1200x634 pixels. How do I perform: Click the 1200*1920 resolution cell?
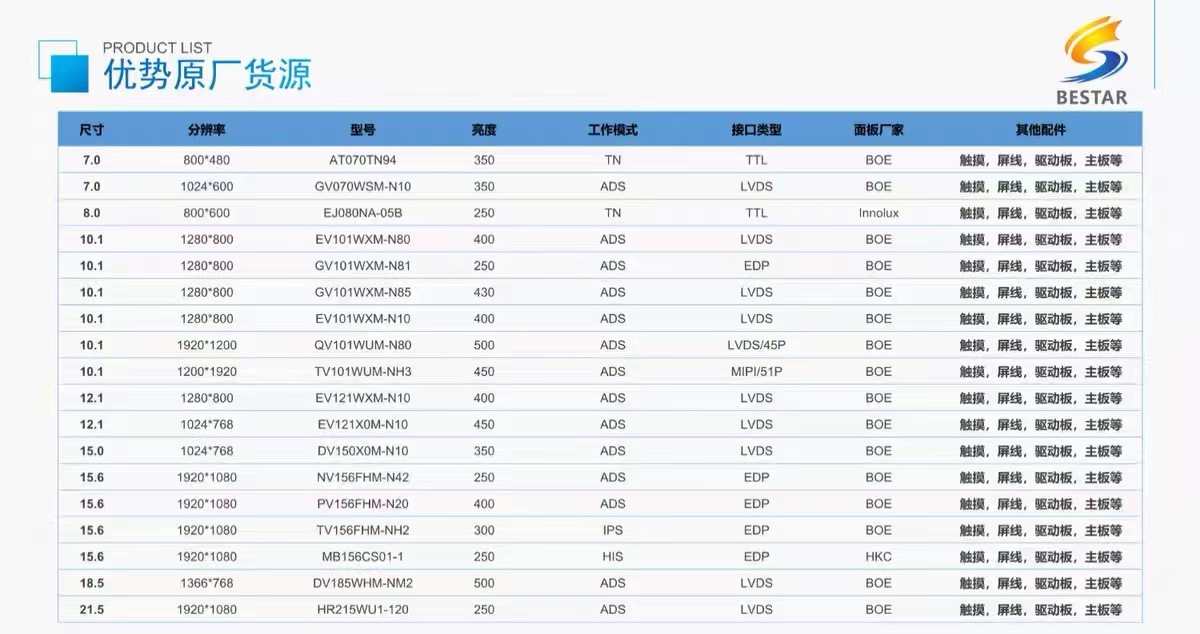pos(207,372)
